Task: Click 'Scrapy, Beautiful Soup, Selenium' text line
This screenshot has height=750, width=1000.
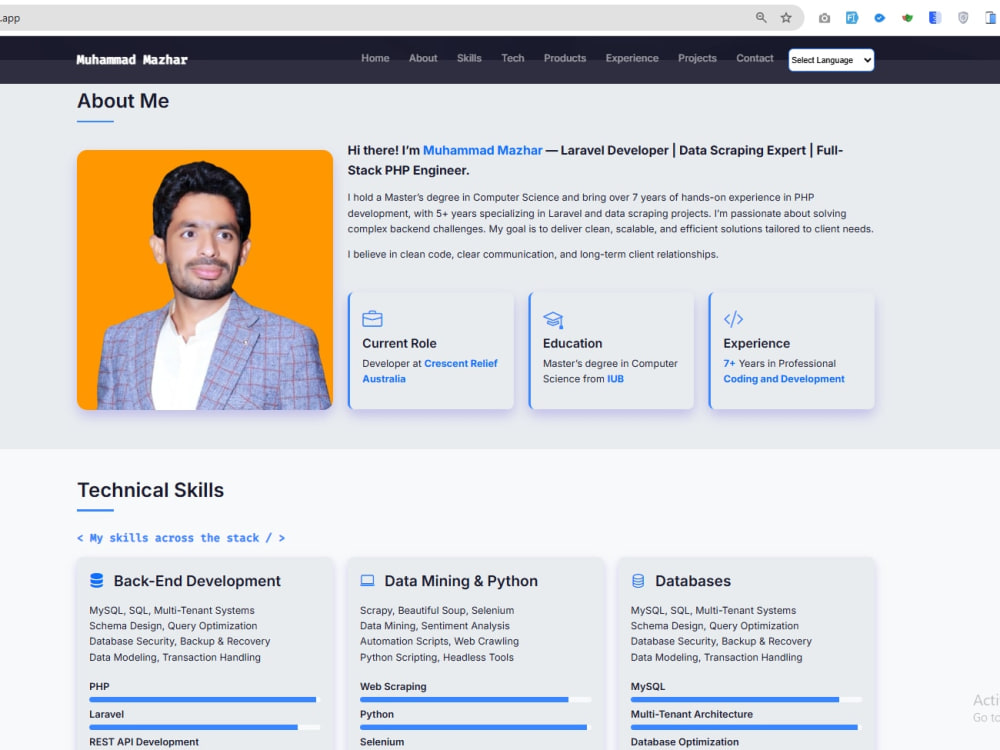Action: [x=437, y=610]
